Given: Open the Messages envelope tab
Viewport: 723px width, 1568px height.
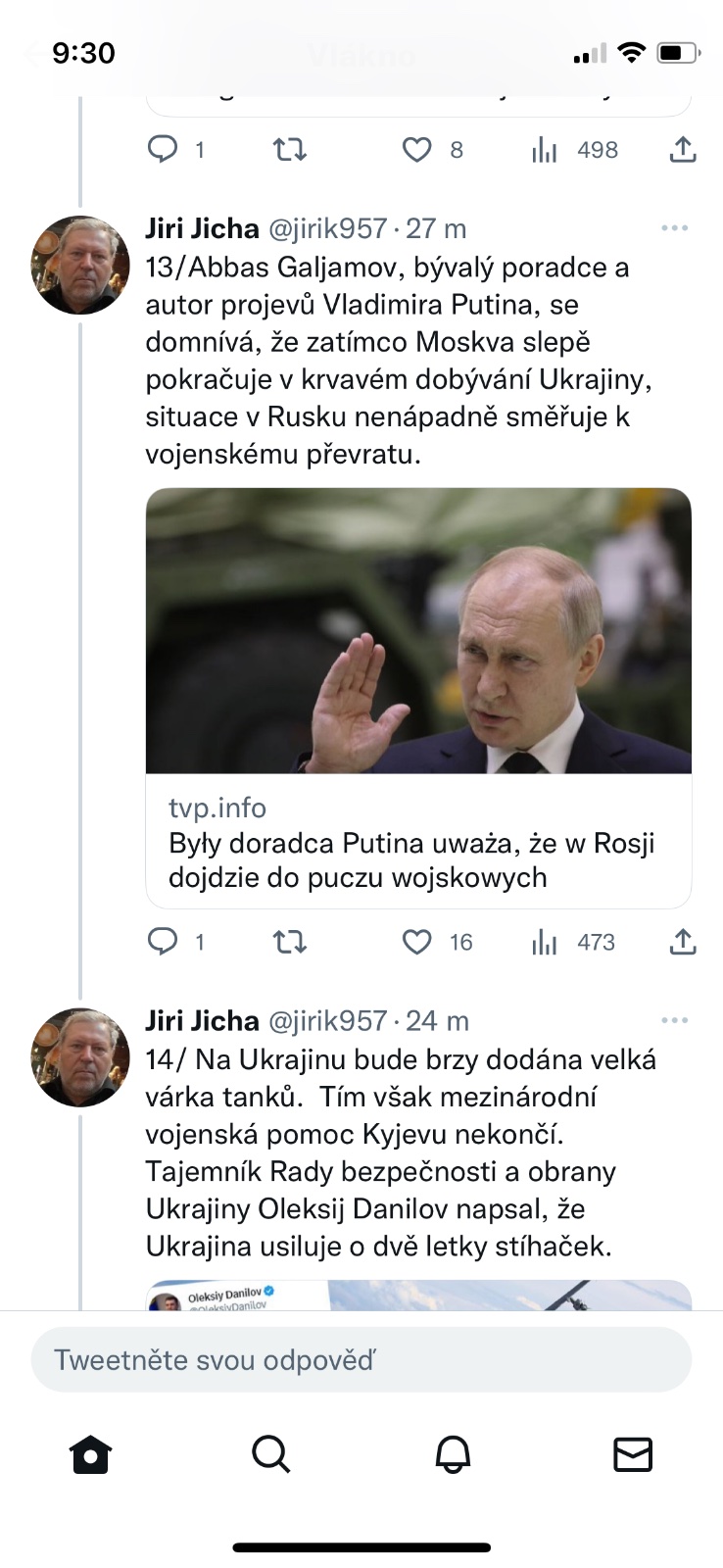Looking at the screenshot, I should 633,1455.
